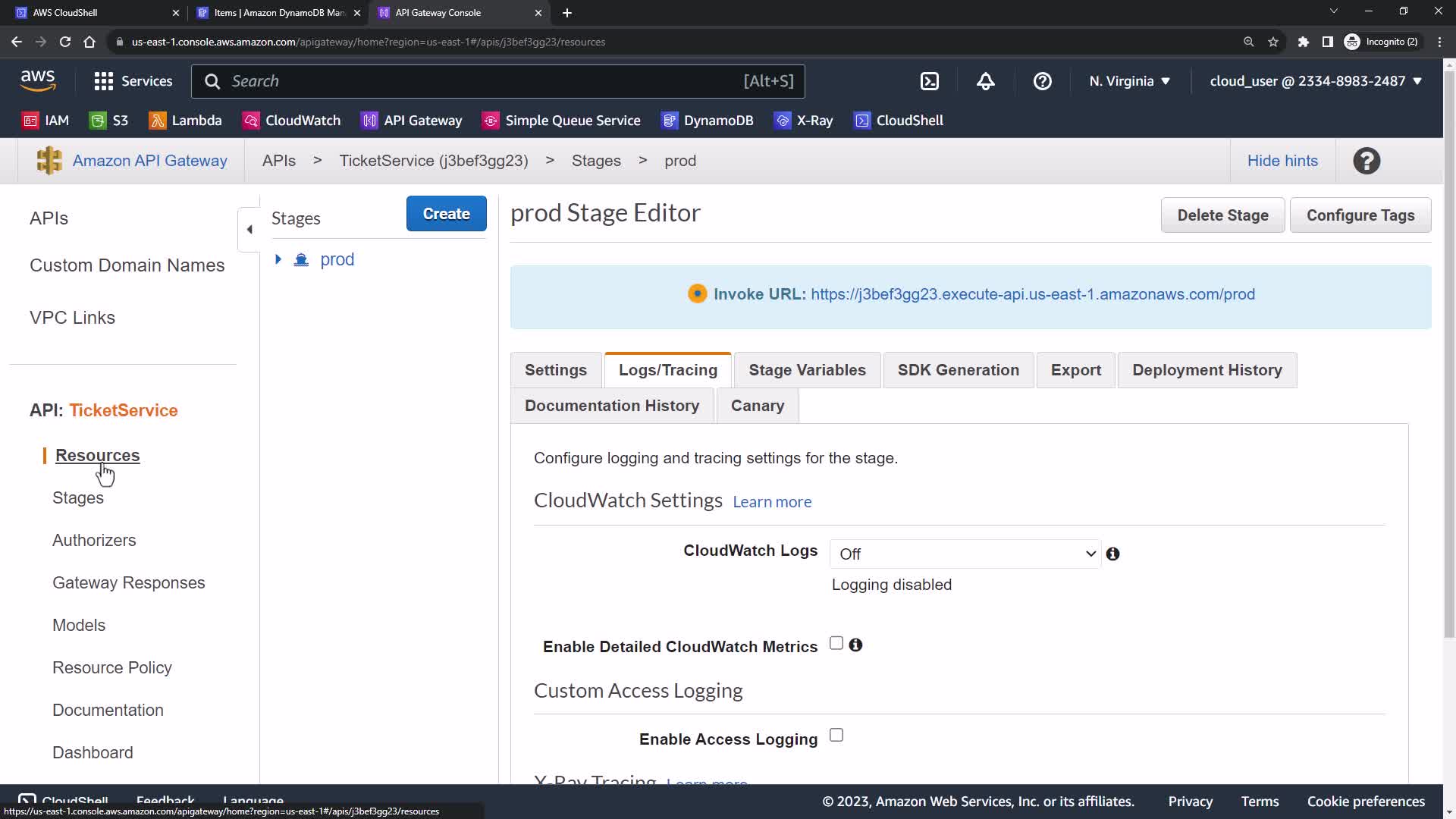
Task: Expand the prod stage tree node
Action: pyautogui.click(x=278, y=259)
